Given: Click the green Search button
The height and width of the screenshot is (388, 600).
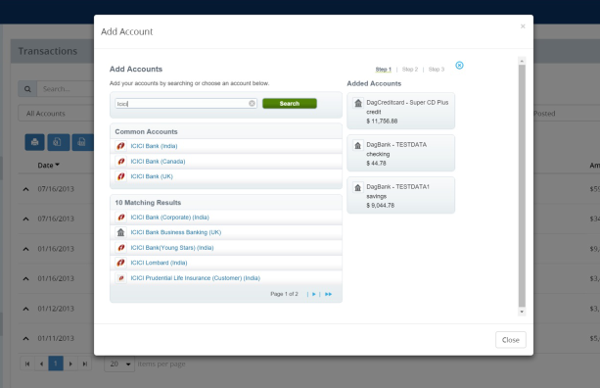Looking at the screenshot, I should [289, 103].
